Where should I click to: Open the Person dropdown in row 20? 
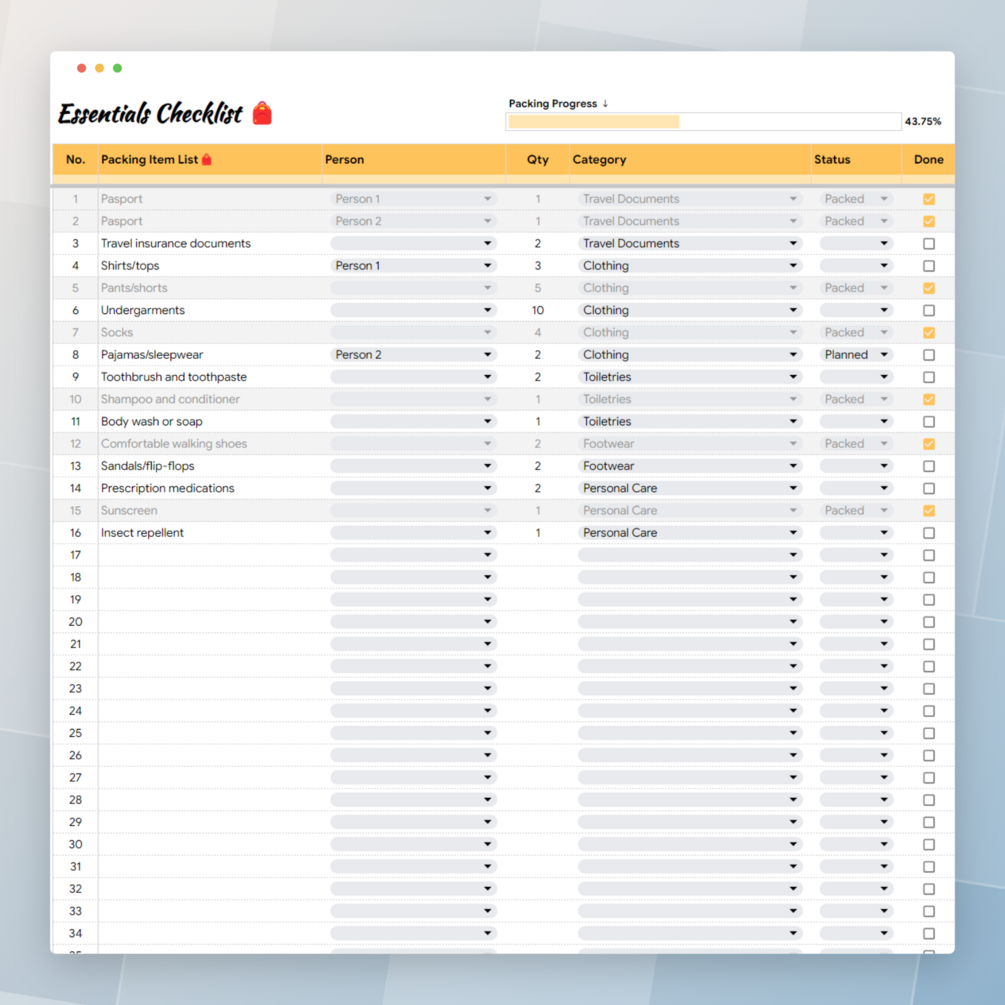413,622
